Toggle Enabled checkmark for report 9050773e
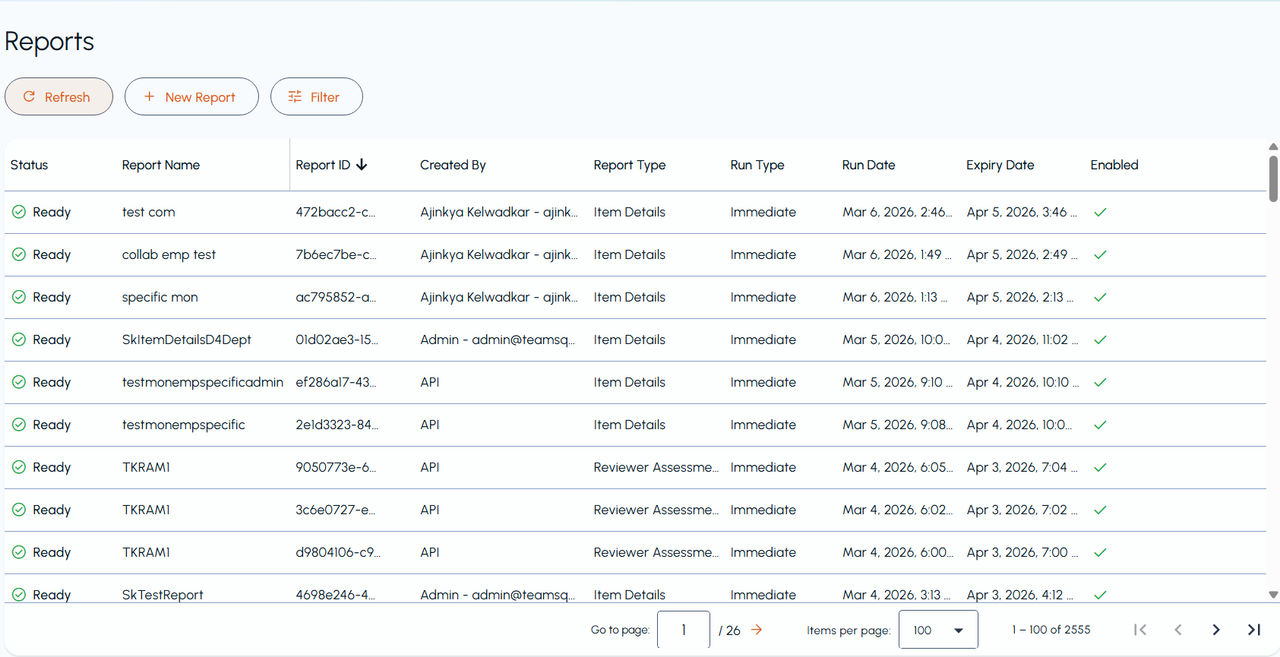This screenshot has height=657, width=1280. click(1100, 467)
